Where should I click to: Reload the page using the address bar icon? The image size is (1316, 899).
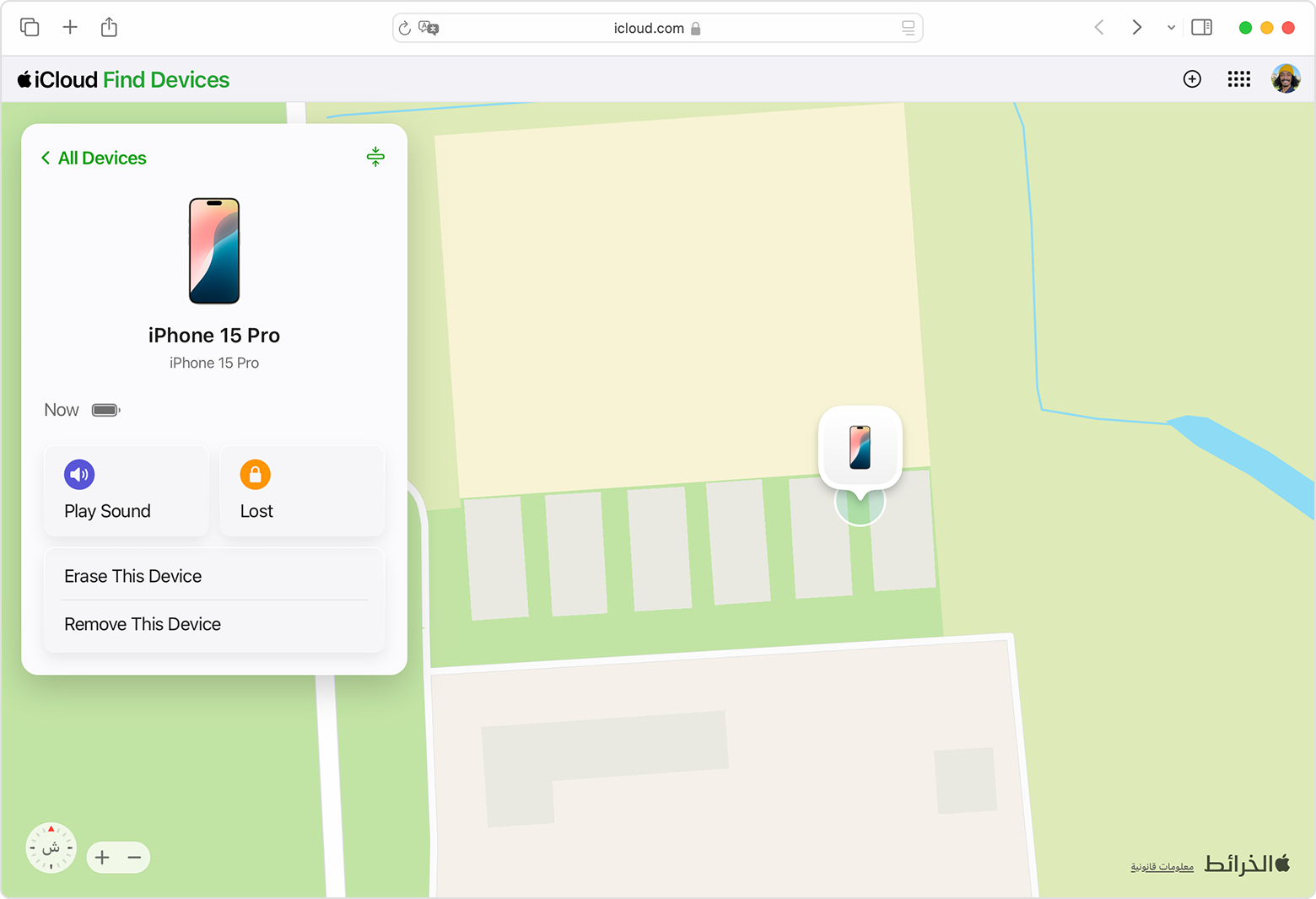(x=404, y=29)
